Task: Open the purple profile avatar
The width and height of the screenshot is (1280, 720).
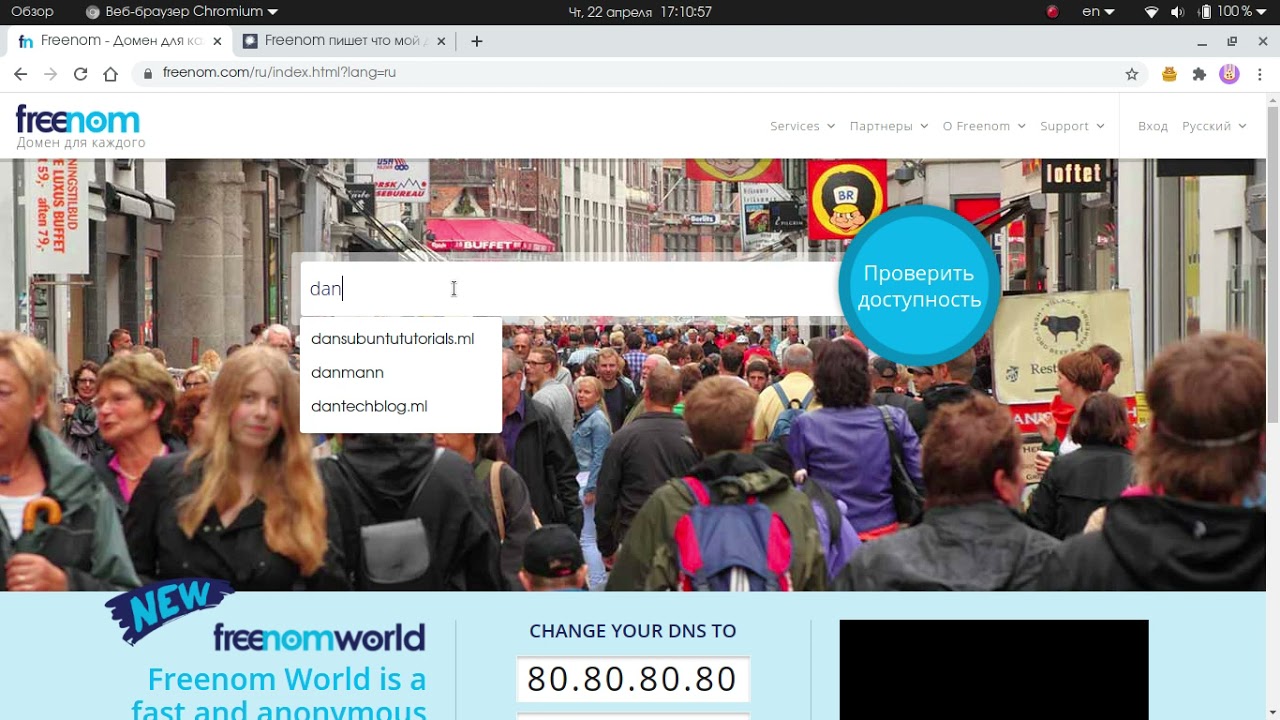Action: click(x=1229, y=73)
